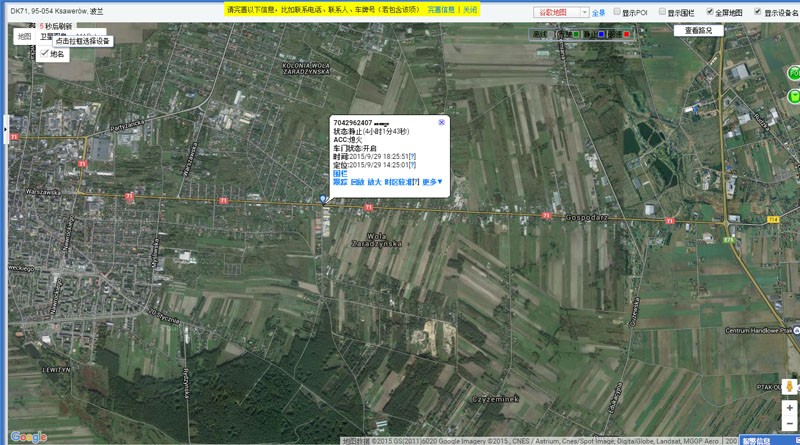Click the help icon beside 定位 time

pyautogui.click(x=412, y=165)
